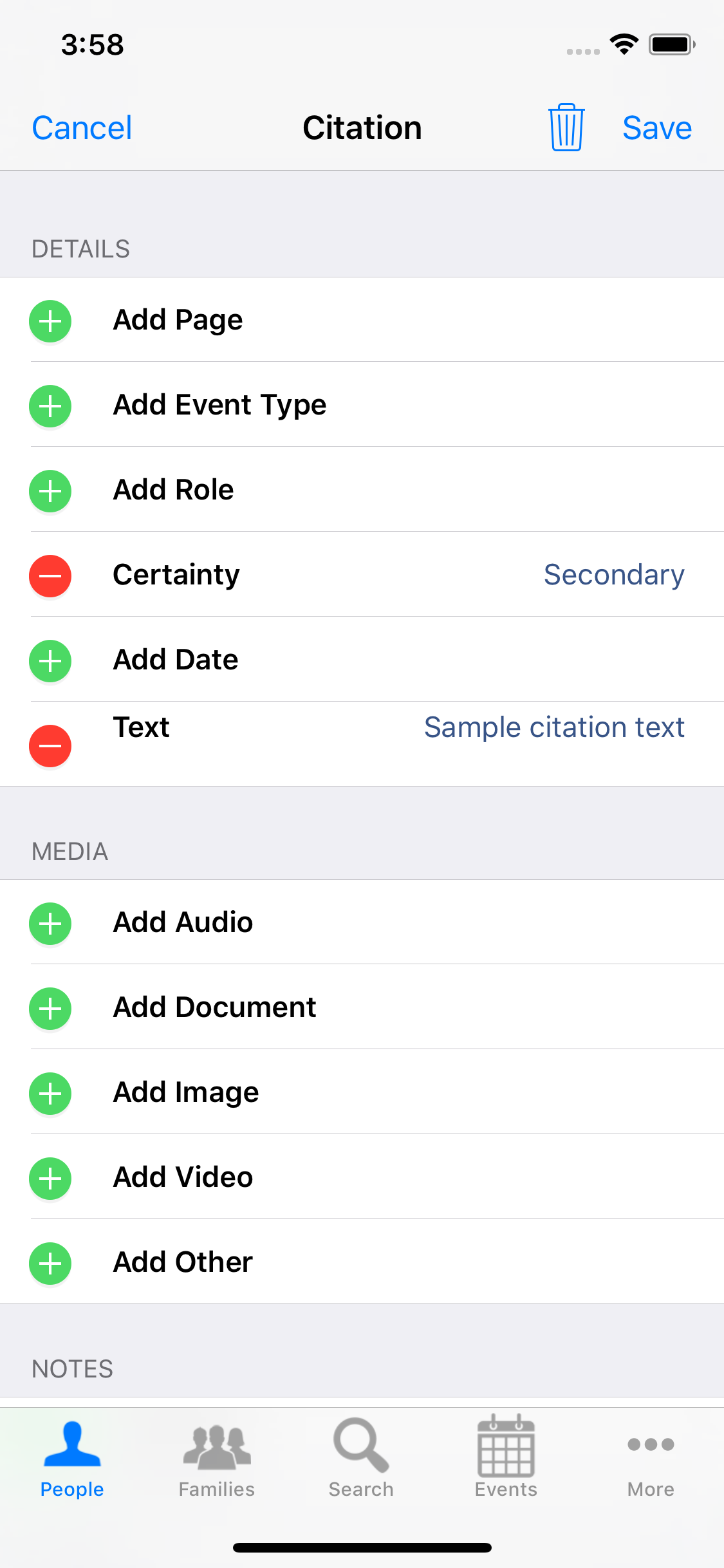This screenshot has height=1568, width=724.
Task: Tap the Add Other media row
Action: point(183,1262)
